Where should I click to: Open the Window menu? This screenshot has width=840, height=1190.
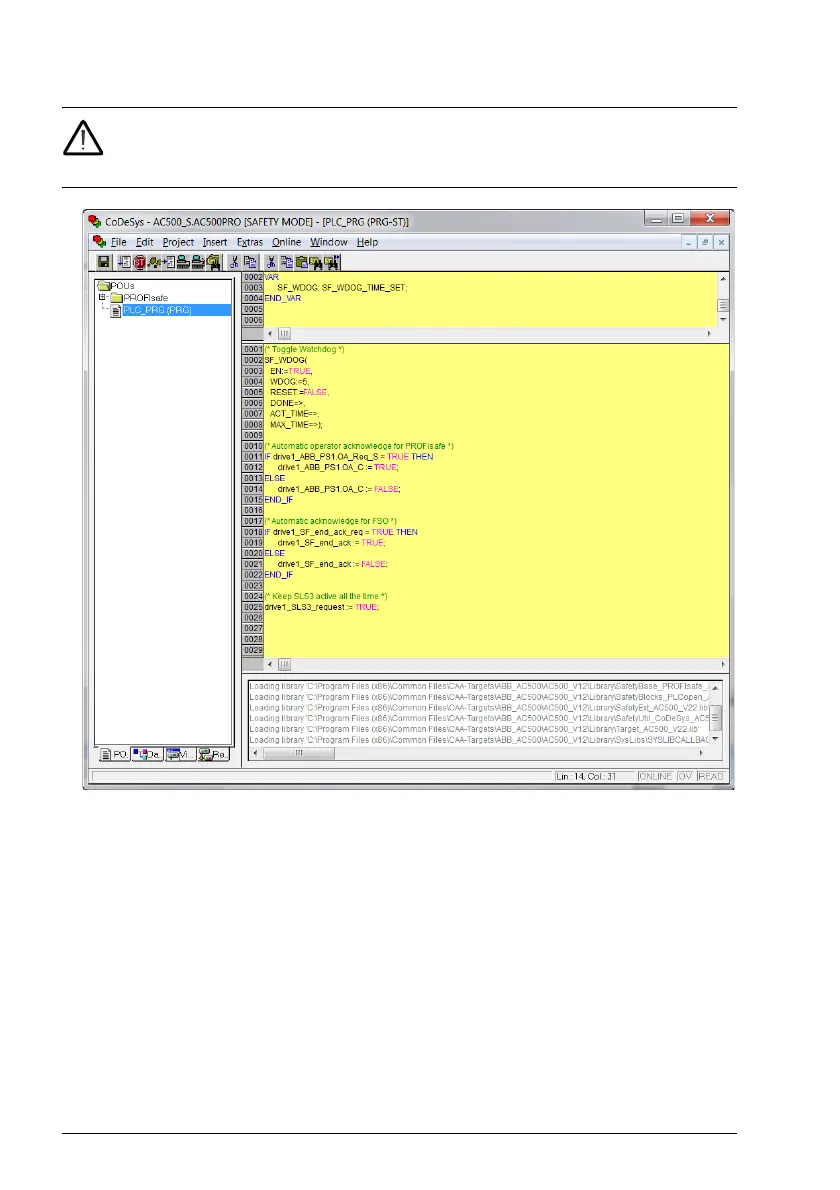(x=329, y=242)
